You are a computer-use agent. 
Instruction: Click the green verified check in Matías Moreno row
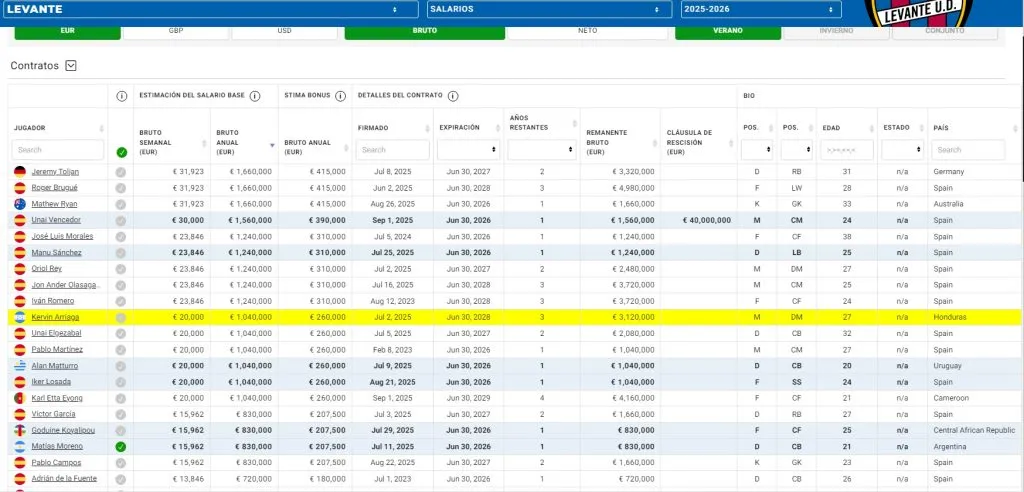pyautogui.click(x=121, y=447)
